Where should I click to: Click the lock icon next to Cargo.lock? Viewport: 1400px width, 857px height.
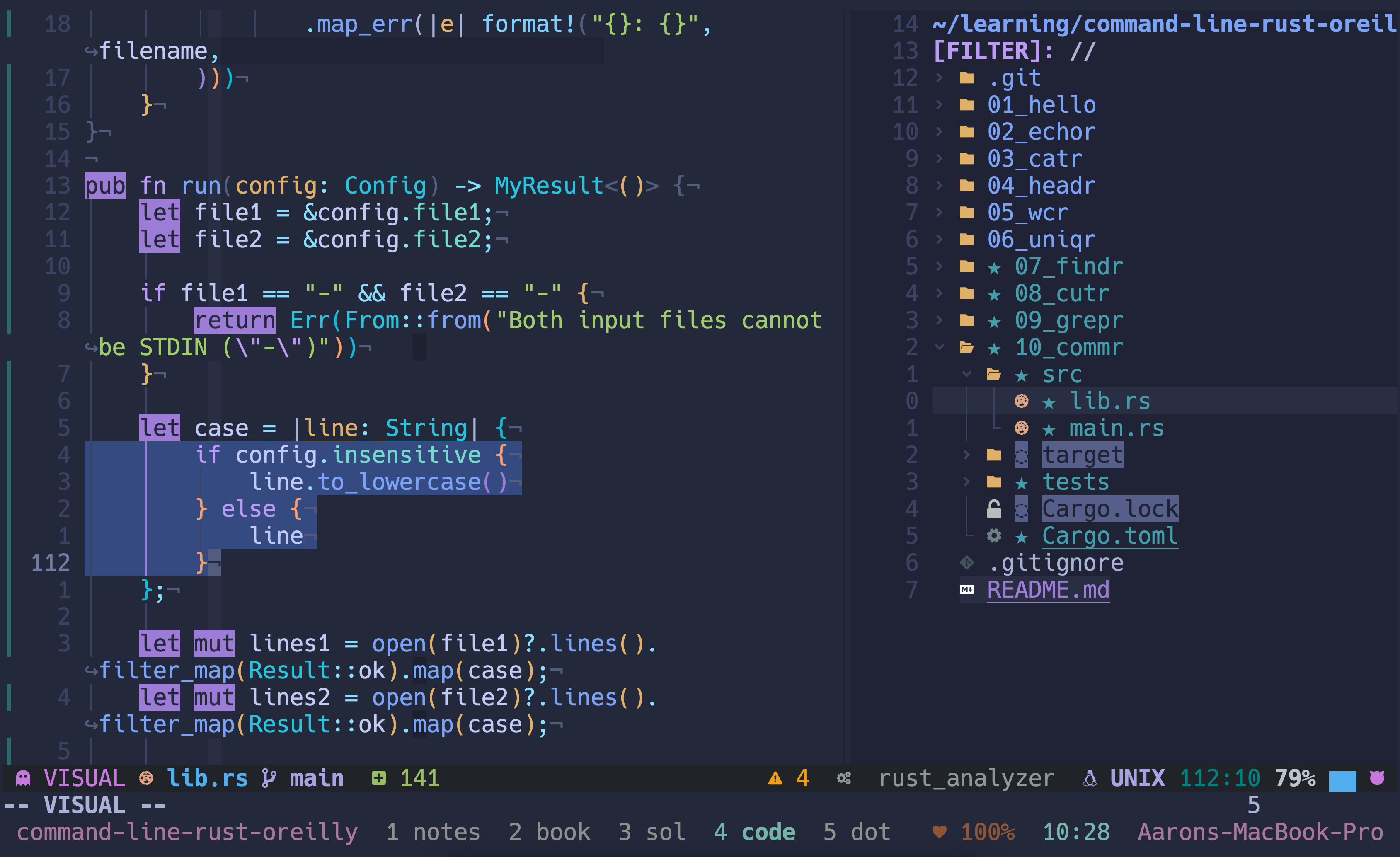click(x=994, y=509)
